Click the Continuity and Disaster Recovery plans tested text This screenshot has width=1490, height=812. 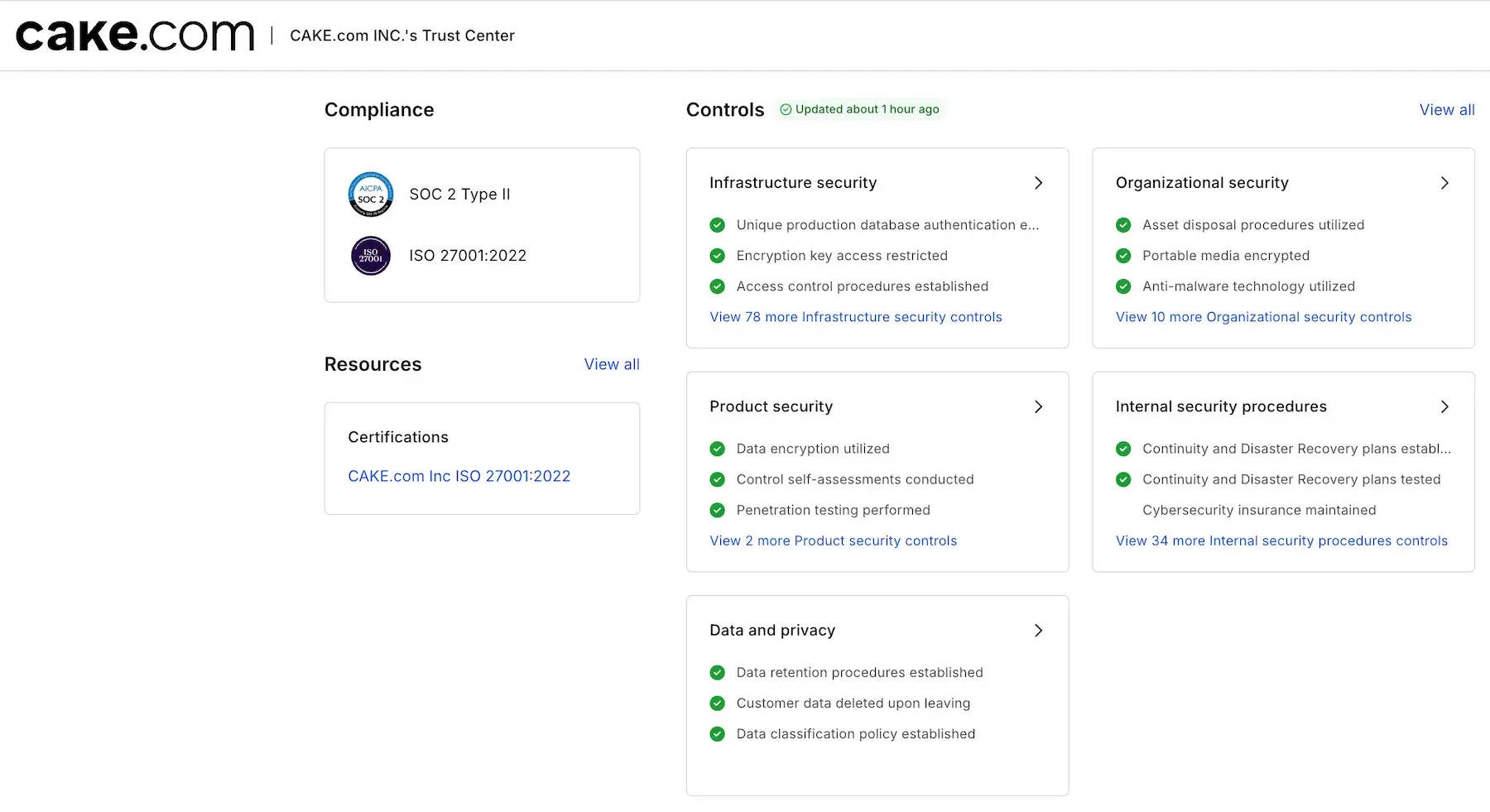pyautogui.click(x=1291, y=479)
